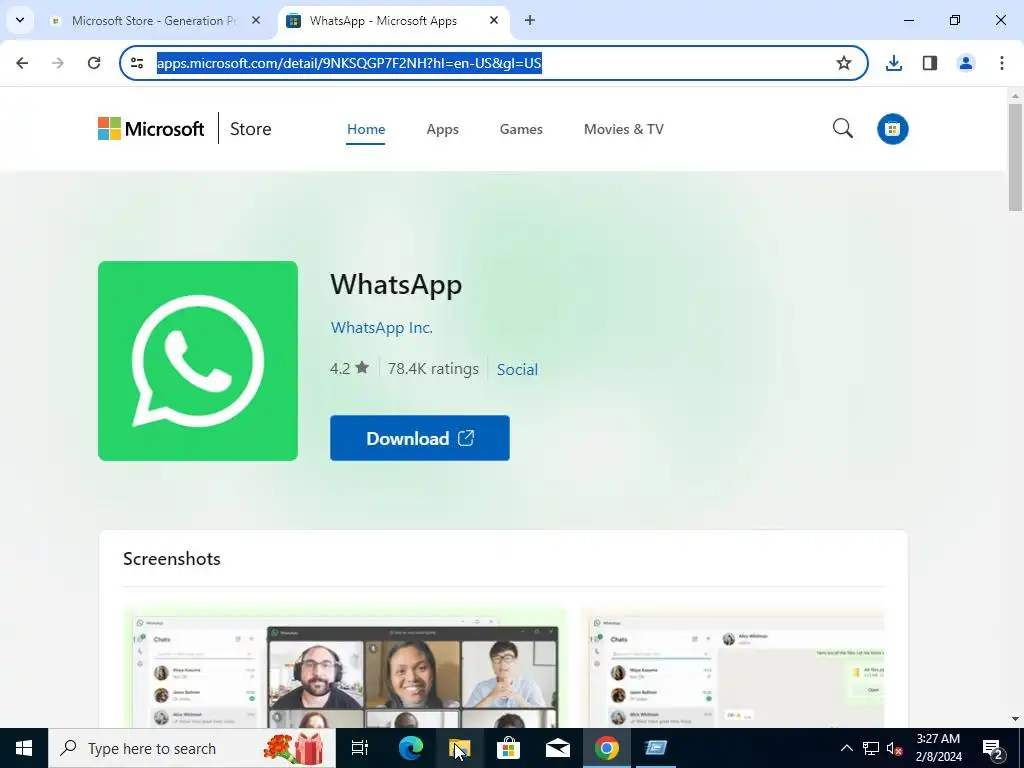The width and height of the screenshot is (1024, 768).
Task: Click the taskbar search box
Action: 192,748
